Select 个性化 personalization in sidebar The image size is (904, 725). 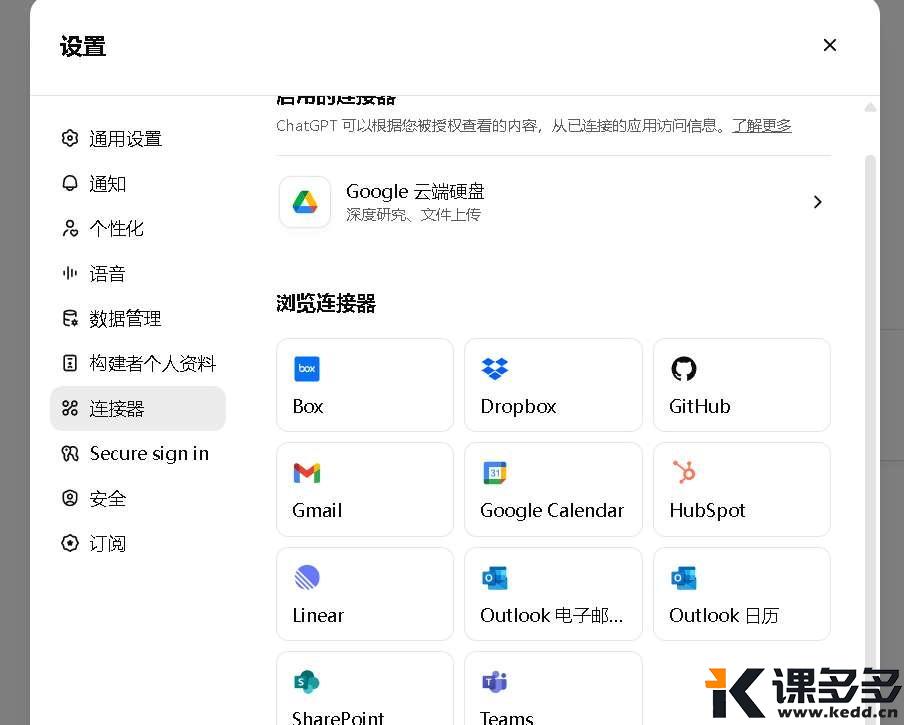pyautogui.click(x=137, y=229)
